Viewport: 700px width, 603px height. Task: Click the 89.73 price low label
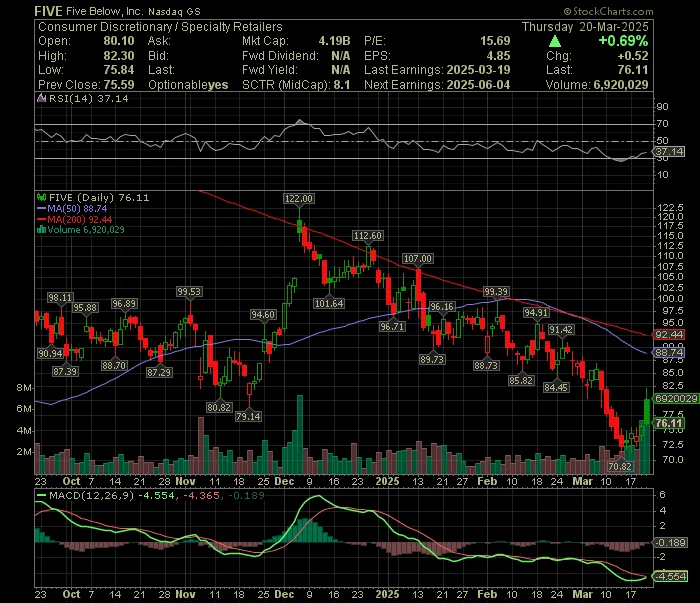[x=432, y=359]
